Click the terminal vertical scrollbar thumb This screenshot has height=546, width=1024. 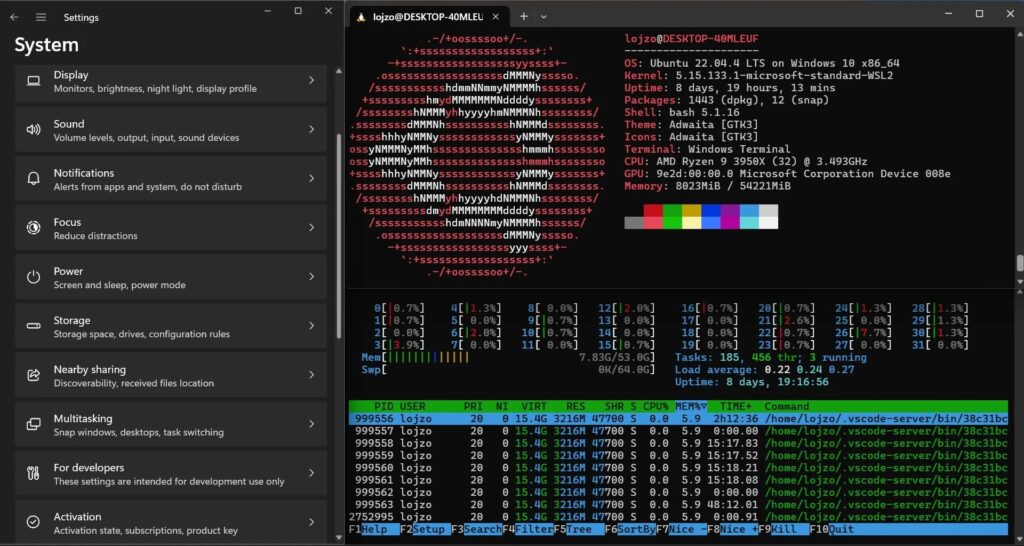click(1019, 263)
